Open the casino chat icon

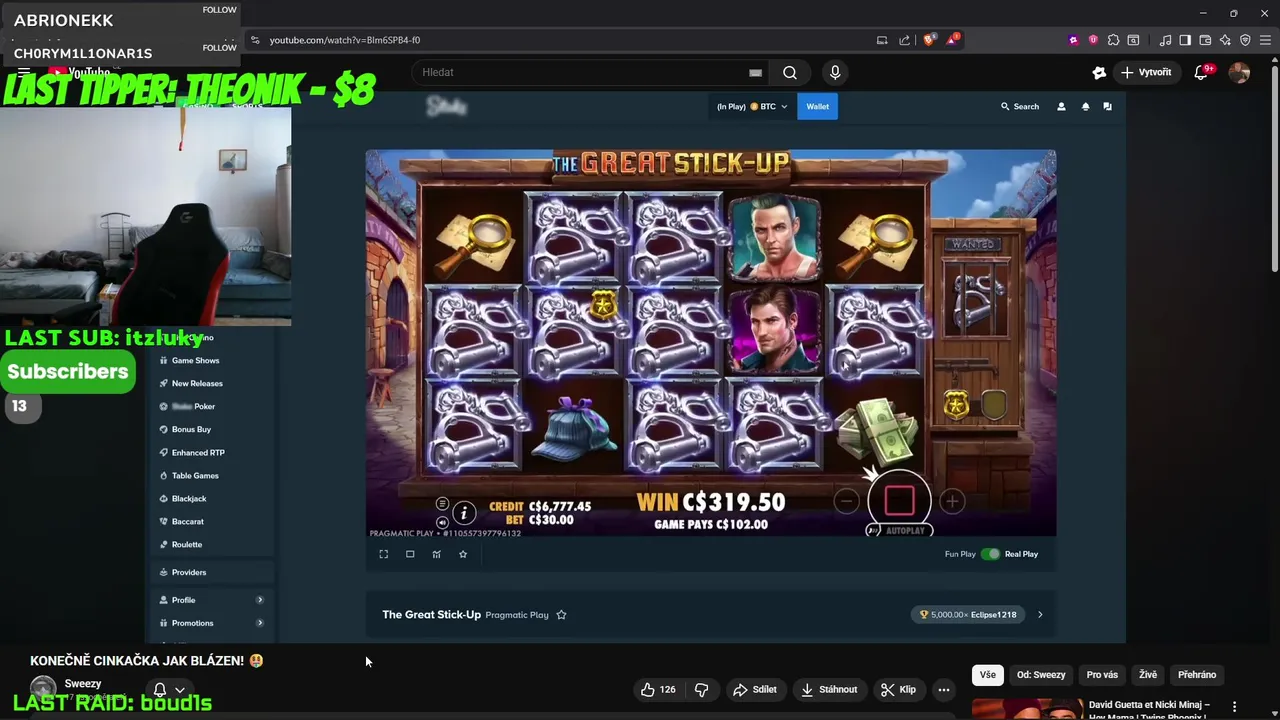[1107, 106]
